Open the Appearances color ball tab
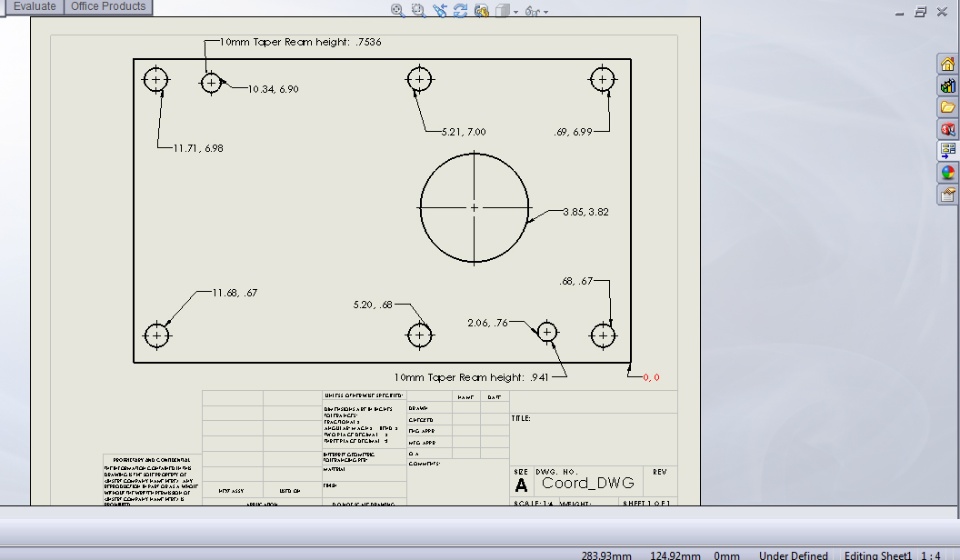Viewport: 960px width, 560px height. pos(947,173)
